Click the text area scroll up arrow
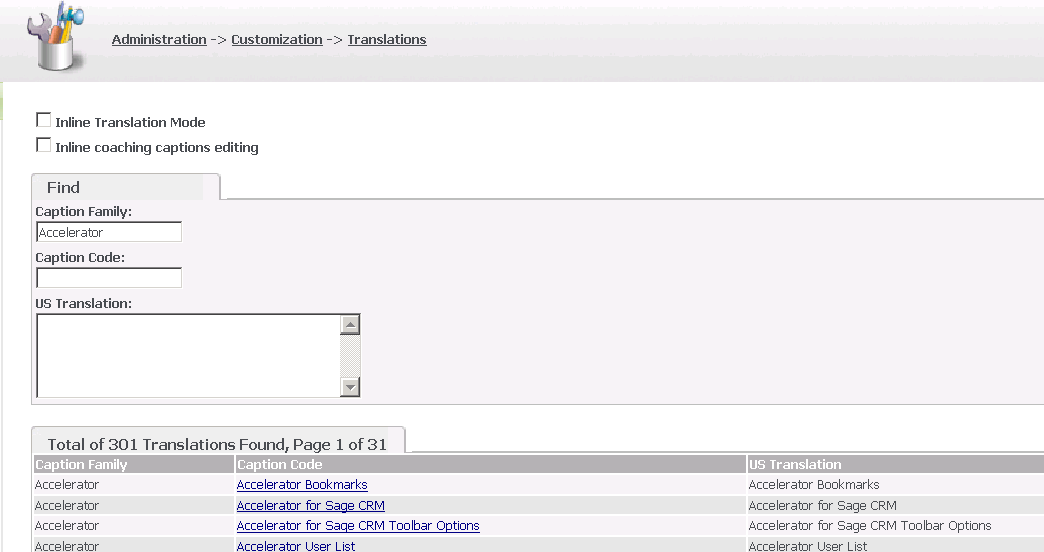The width and height of the screenshot is (1044, 552). click(x=350, y=324)
